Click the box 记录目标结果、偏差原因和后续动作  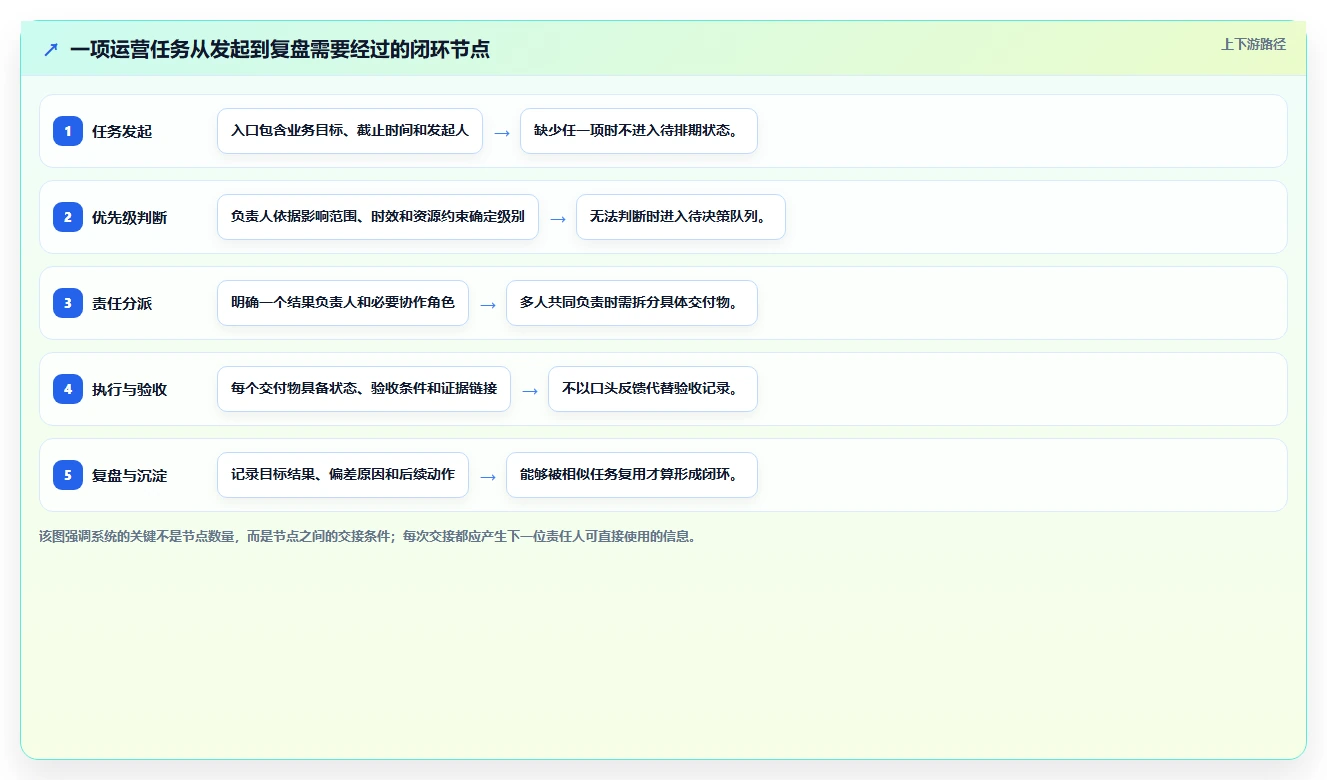[343, 475]
